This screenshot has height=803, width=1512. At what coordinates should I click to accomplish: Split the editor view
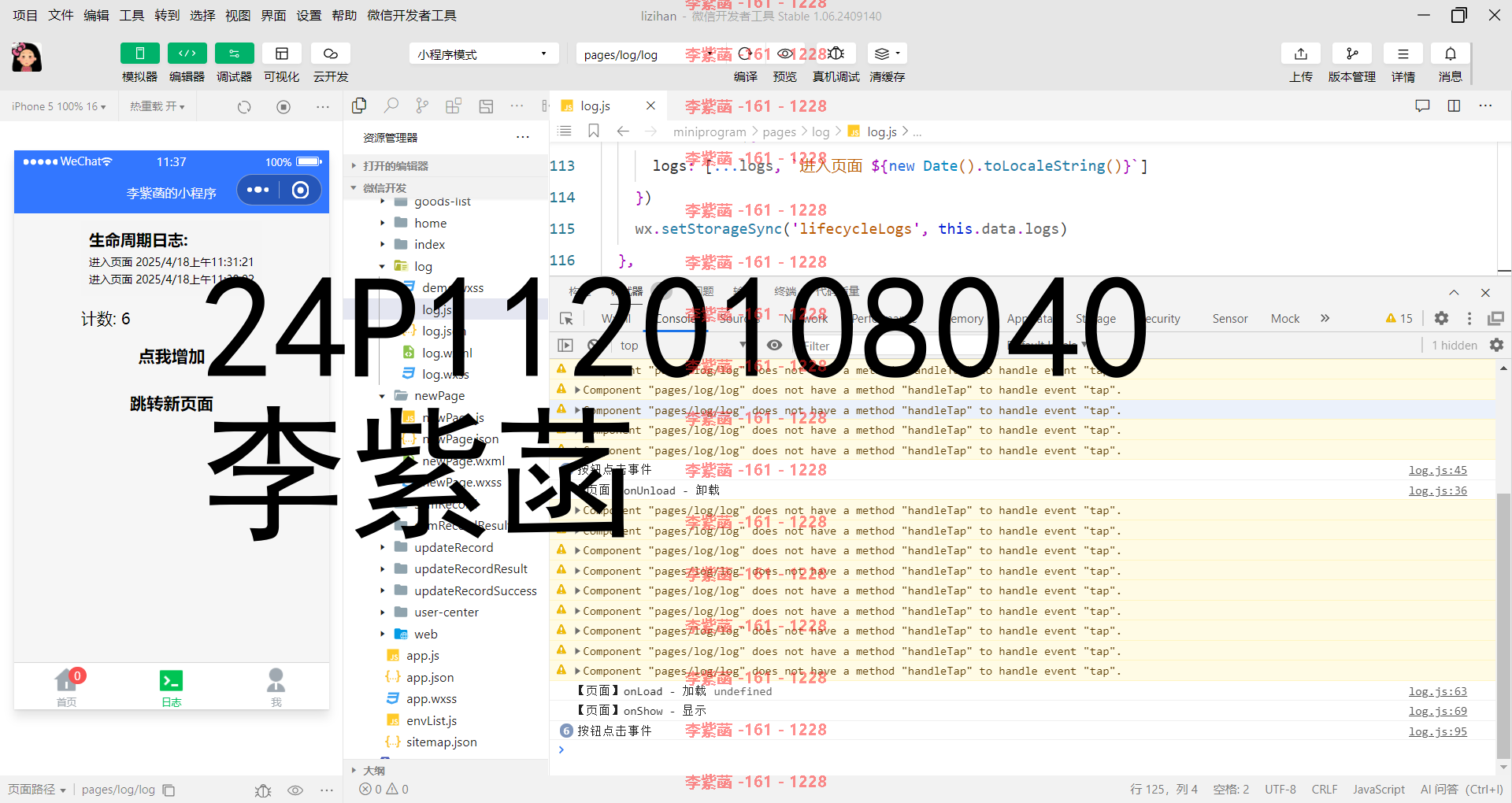(1455, 105)
